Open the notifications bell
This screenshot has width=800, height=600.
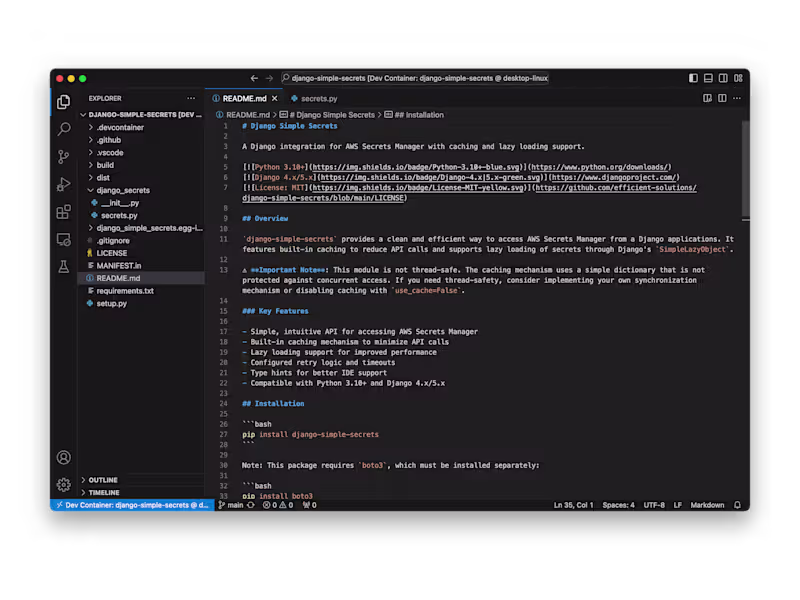(x=737, y=505)
